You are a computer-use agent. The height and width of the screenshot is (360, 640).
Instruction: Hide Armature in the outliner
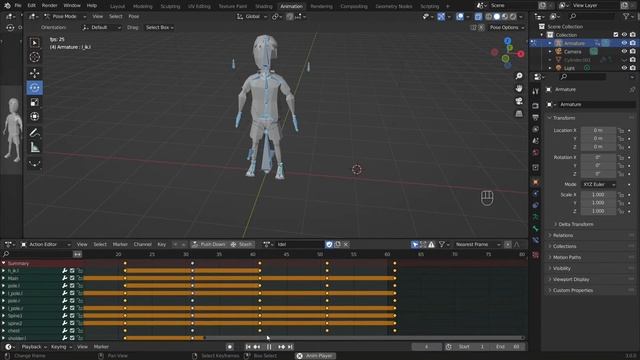[624, 43]
